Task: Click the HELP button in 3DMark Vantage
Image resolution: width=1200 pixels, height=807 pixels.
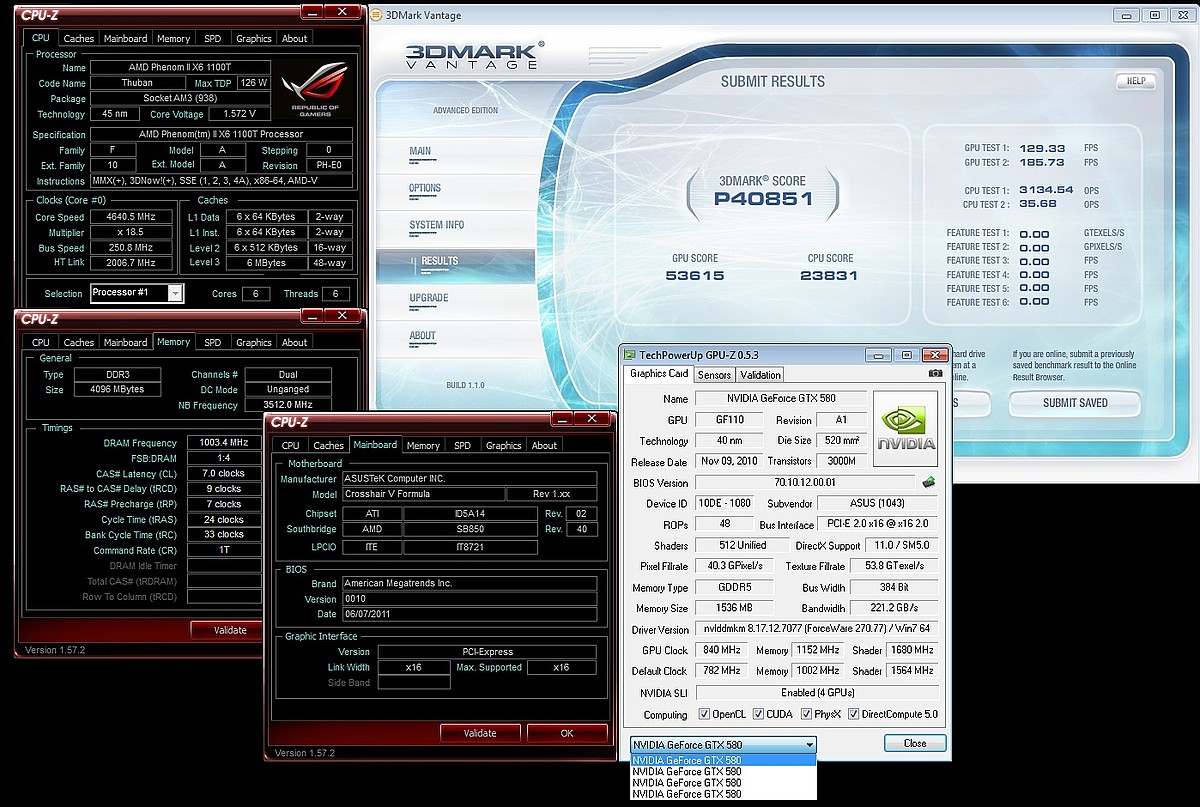Action: (1136, 81)
